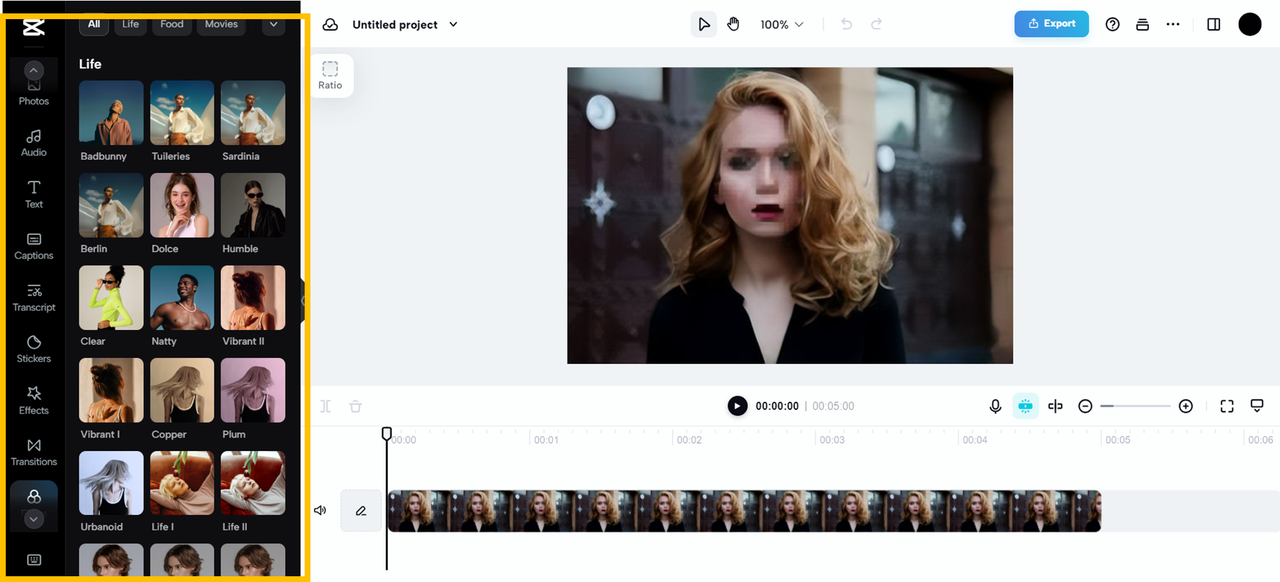This screenshot has height=582, width=1280.
Task: Toggle the panel layout view icon
Action: click(x=1214, y=24)
